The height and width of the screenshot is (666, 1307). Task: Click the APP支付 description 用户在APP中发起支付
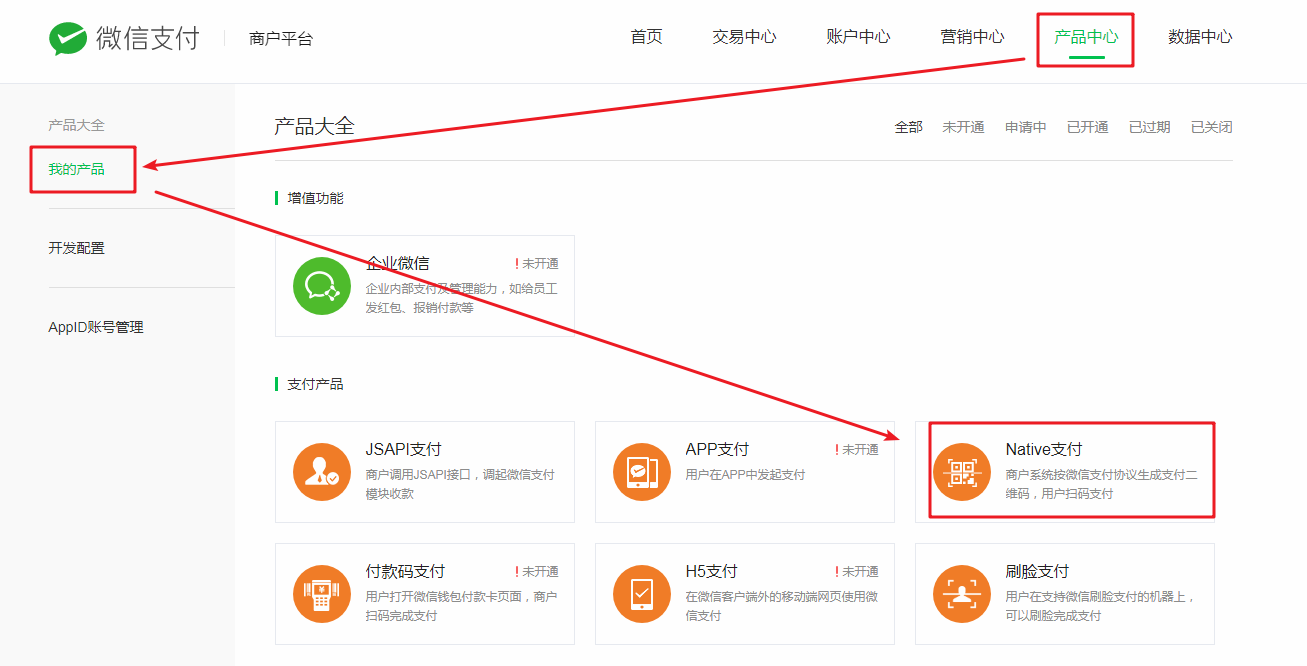point(746,475)
